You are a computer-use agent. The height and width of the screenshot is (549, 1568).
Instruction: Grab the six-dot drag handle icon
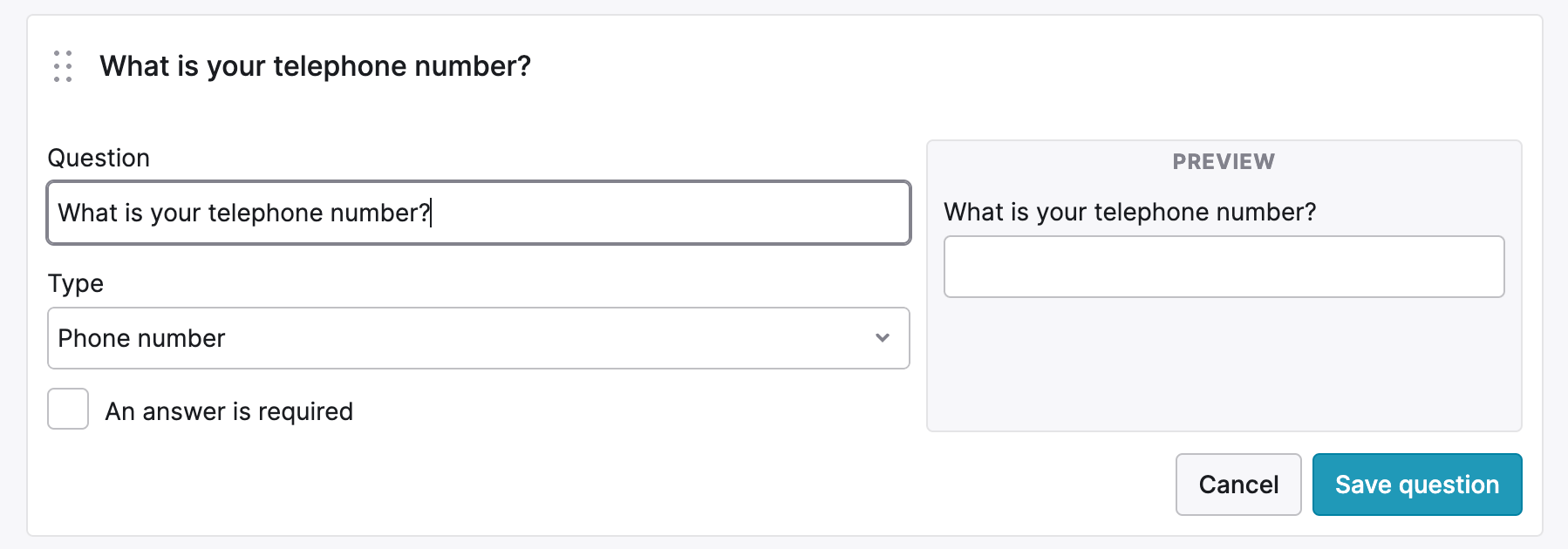coord(63,66)
